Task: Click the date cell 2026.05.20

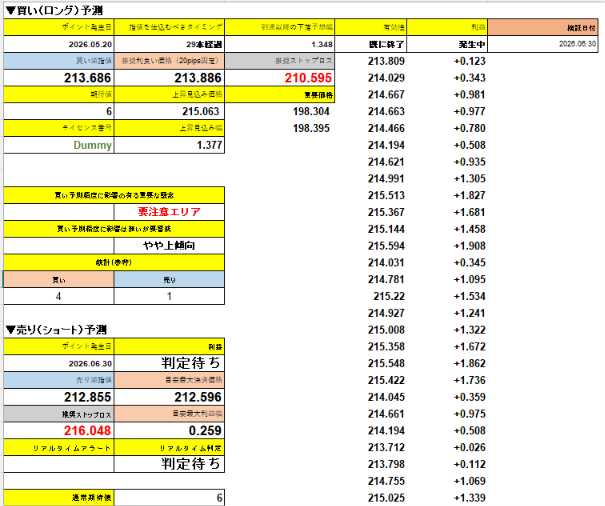Action: pos(59,44)
